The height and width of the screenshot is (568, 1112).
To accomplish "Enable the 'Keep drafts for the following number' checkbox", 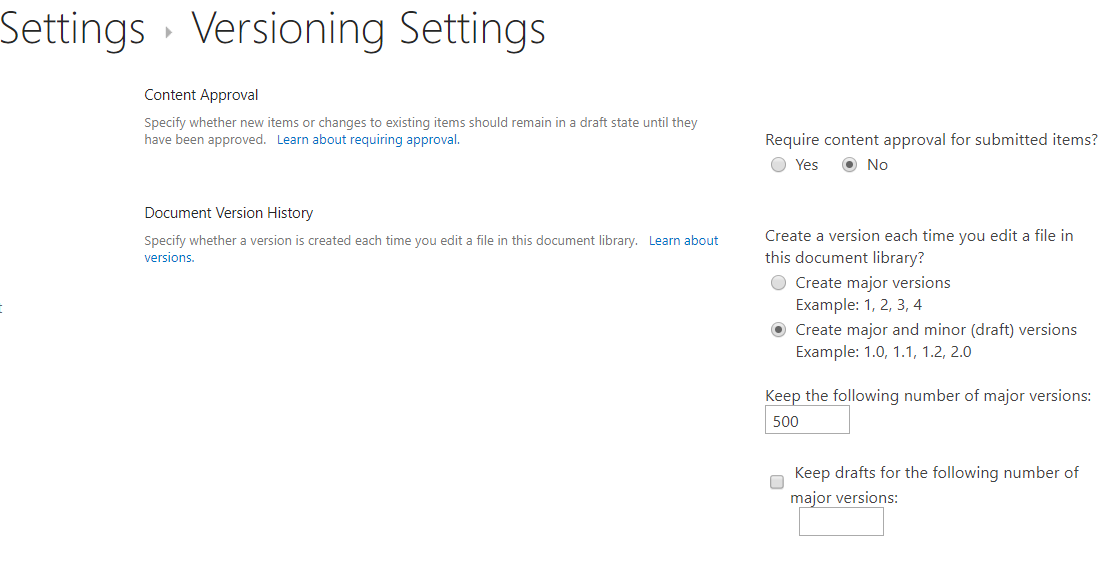I will [x=777, y=482].
